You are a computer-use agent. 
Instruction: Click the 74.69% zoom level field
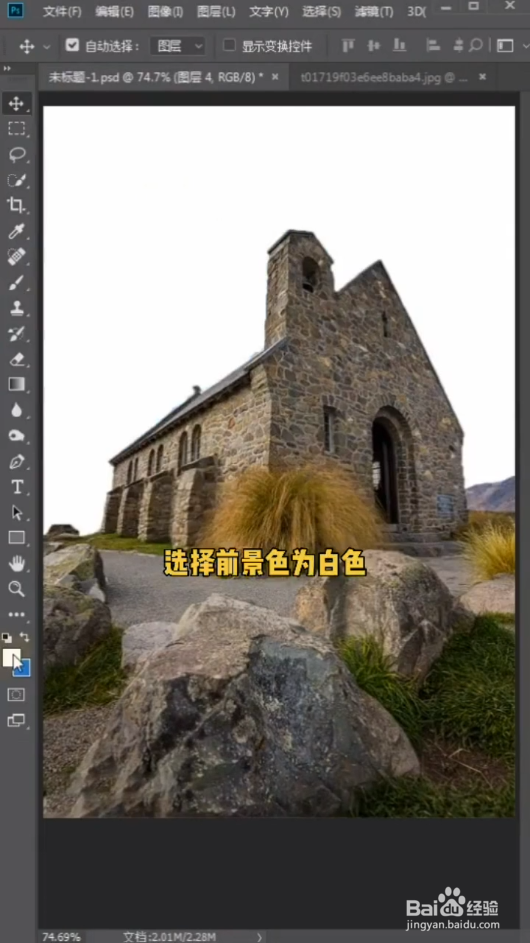click(x=61, y=936)
